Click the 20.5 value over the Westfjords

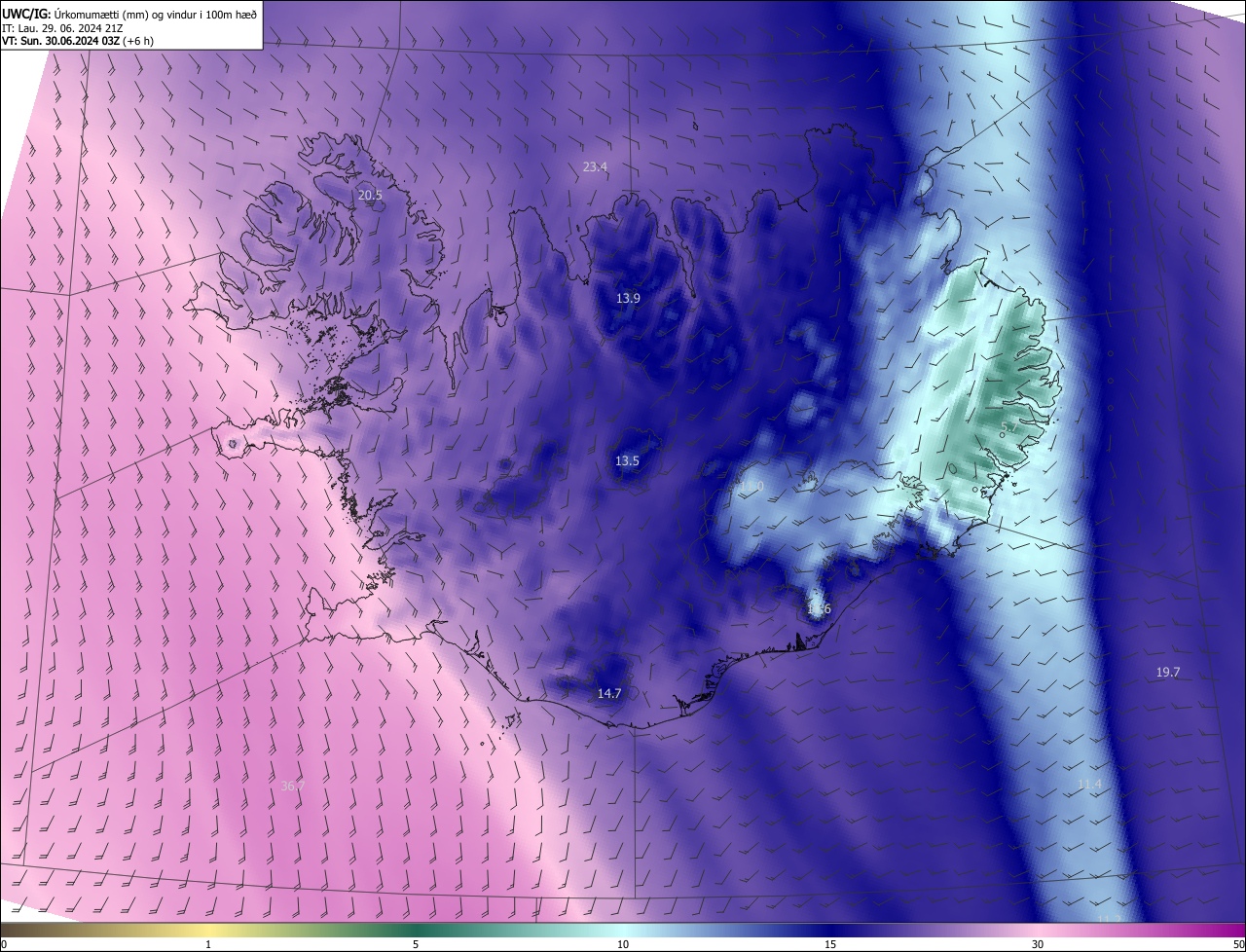point(370,196)
